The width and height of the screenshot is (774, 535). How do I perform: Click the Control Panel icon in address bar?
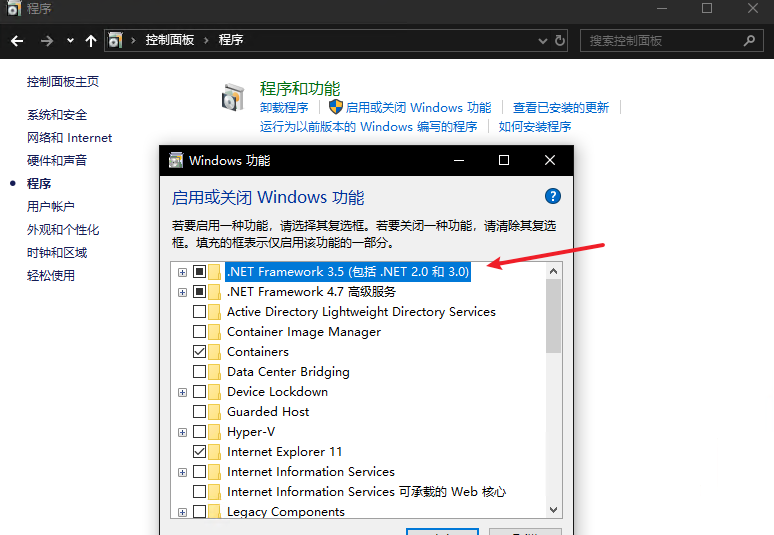click(x=117, y=40)
